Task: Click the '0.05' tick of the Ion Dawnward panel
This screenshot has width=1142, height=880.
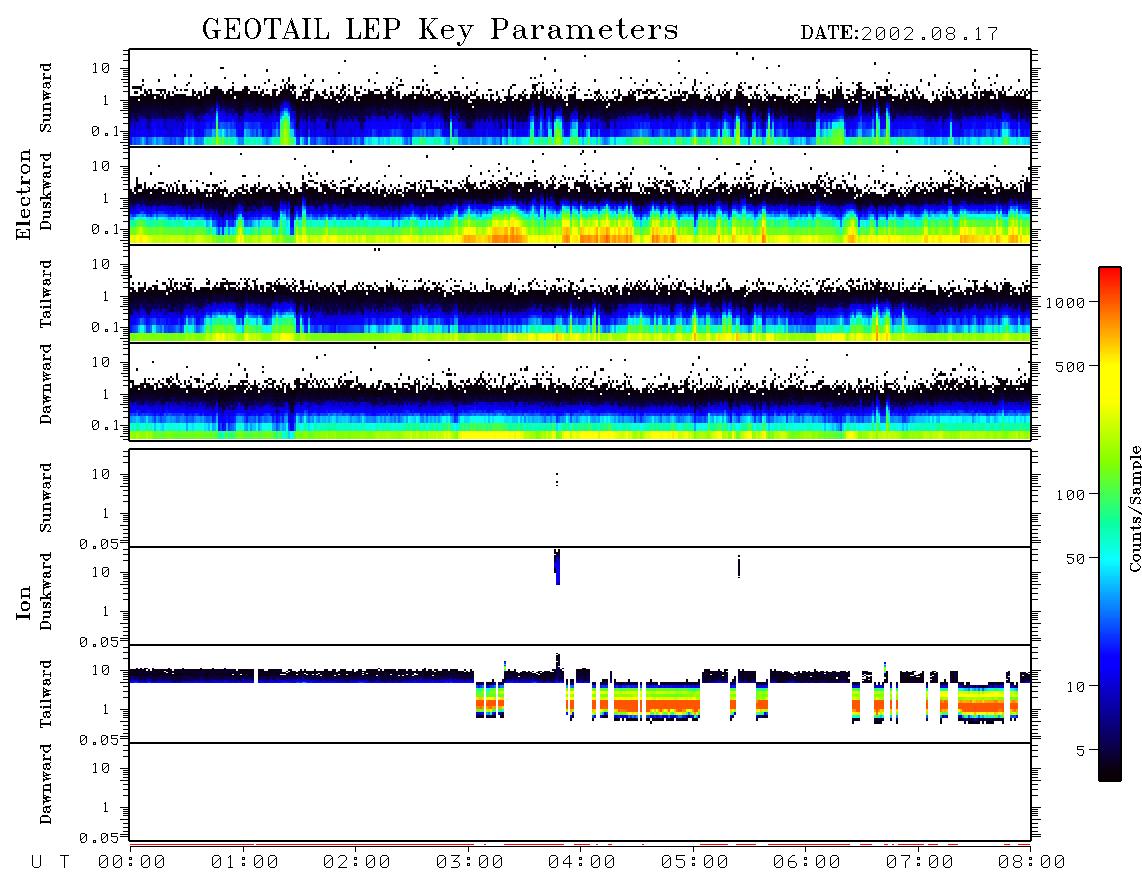Action: pos(98,838)
